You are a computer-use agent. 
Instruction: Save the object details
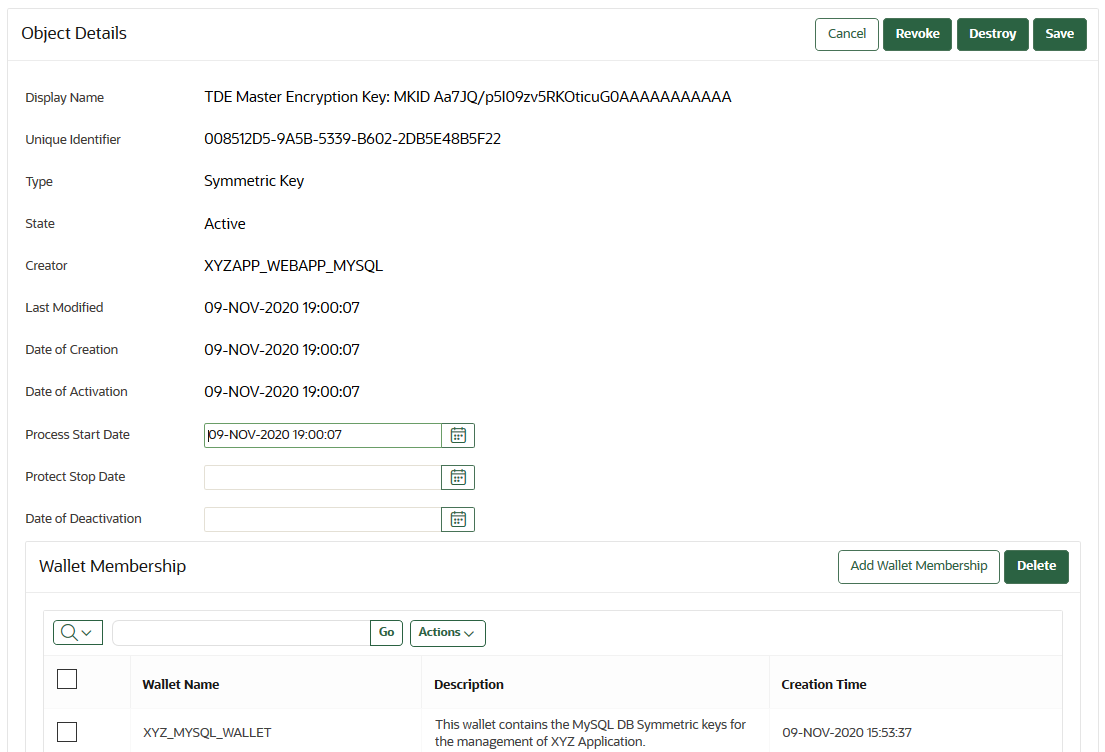coord(1059,35)
